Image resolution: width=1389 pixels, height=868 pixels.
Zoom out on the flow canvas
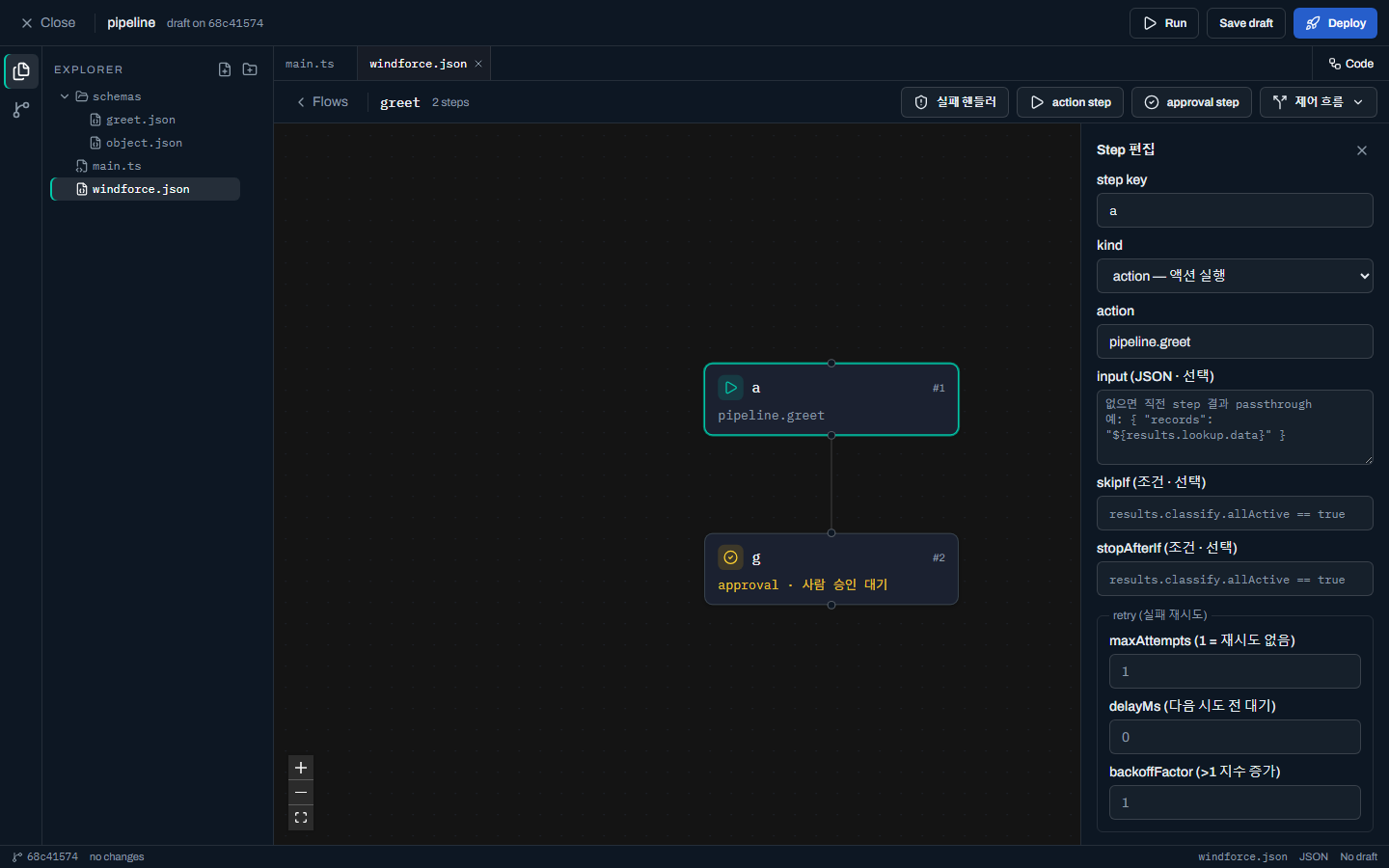click(301, 793)
